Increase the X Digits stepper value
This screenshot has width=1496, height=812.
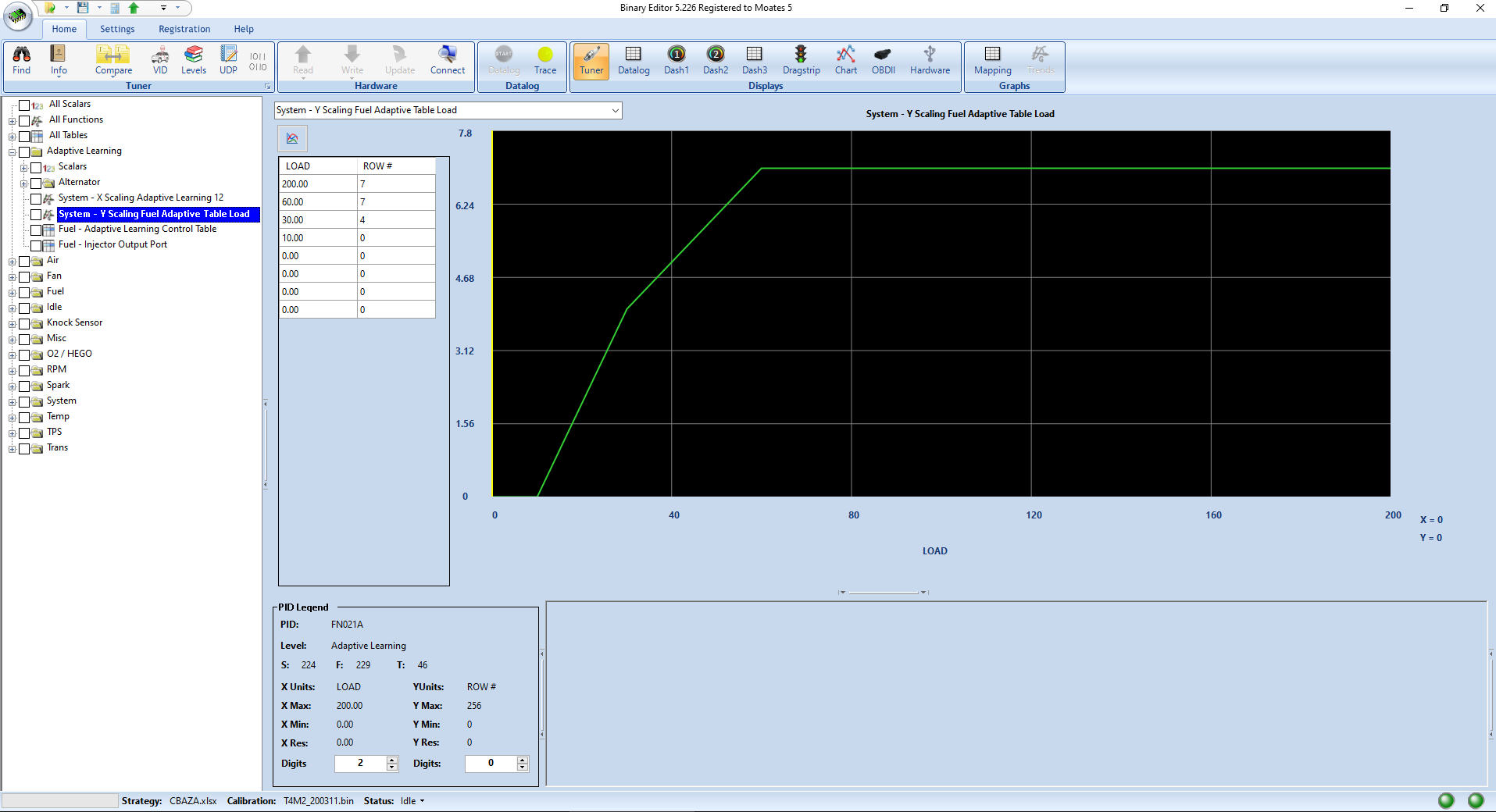point(392,760)
